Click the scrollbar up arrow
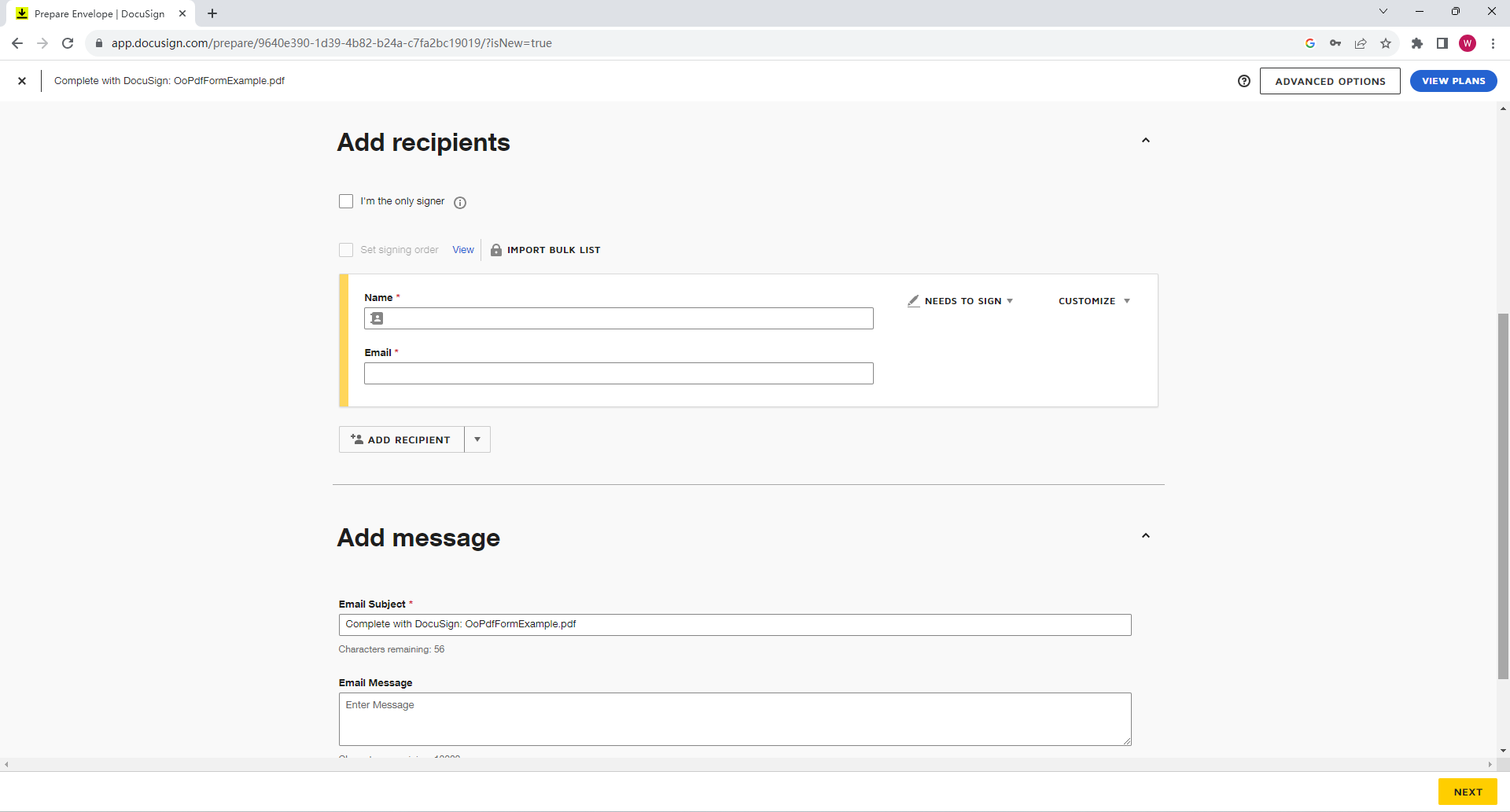This screenshot has width=1510, height=812. click(1503, 108)
